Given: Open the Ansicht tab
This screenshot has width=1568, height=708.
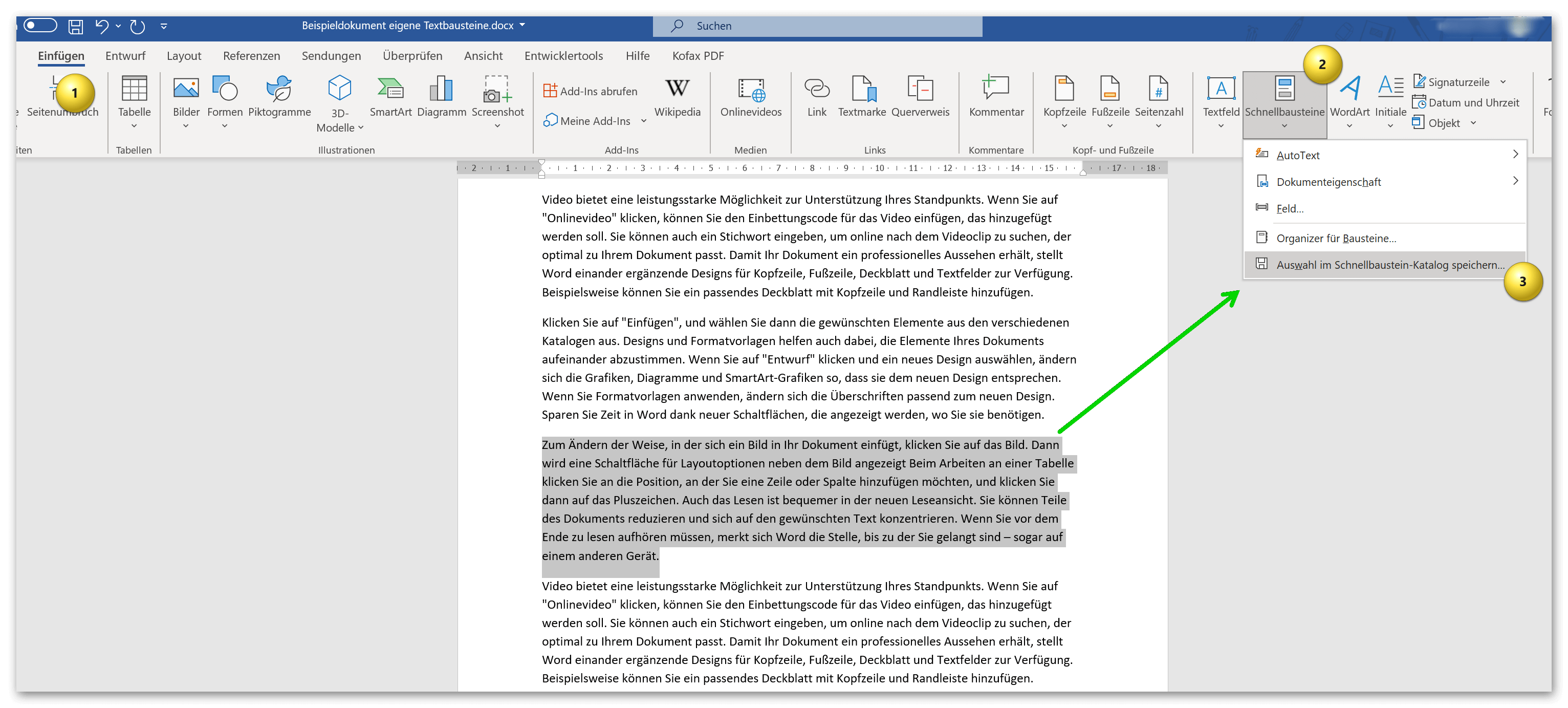Looking at the screenshot, I should tap(483, 56).
